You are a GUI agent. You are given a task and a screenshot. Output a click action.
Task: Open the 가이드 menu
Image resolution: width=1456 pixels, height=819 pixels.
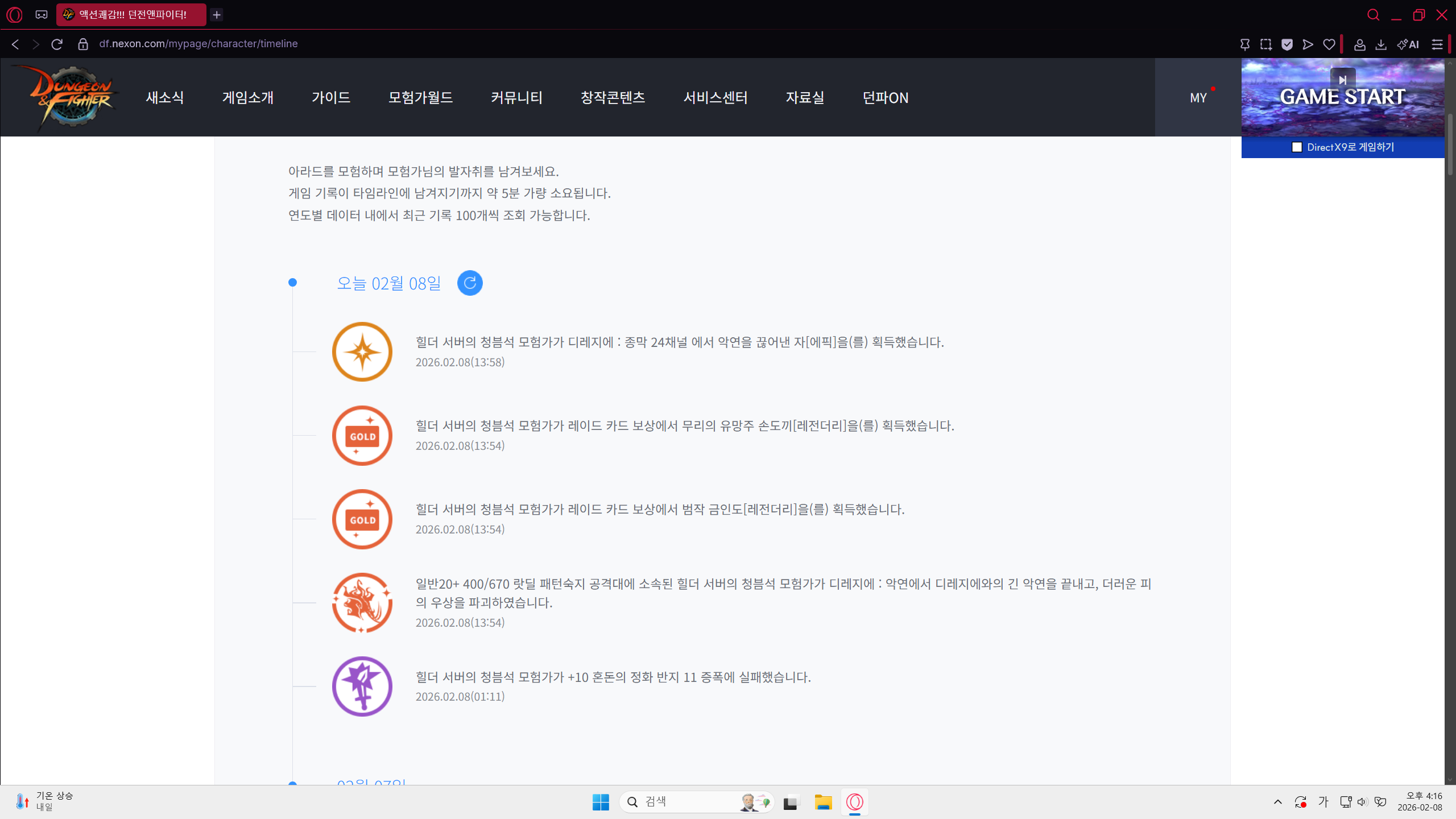click(x=330, y=98)
